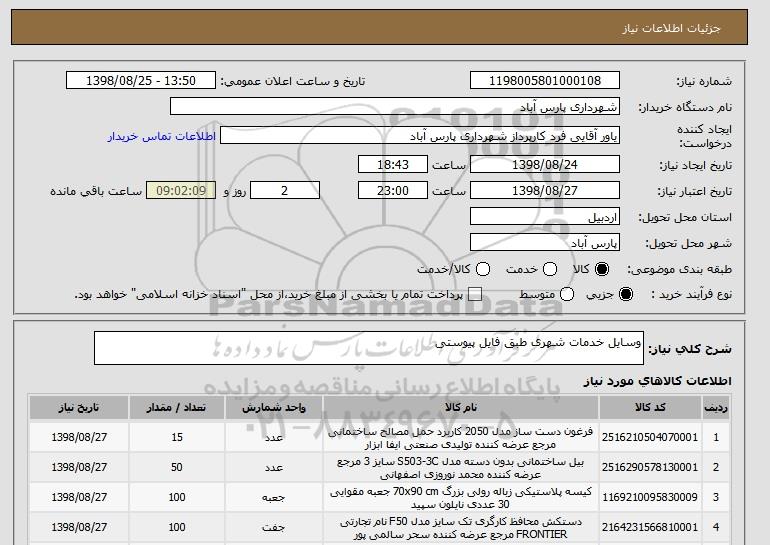Click the واحد شمارش column header

274,408
